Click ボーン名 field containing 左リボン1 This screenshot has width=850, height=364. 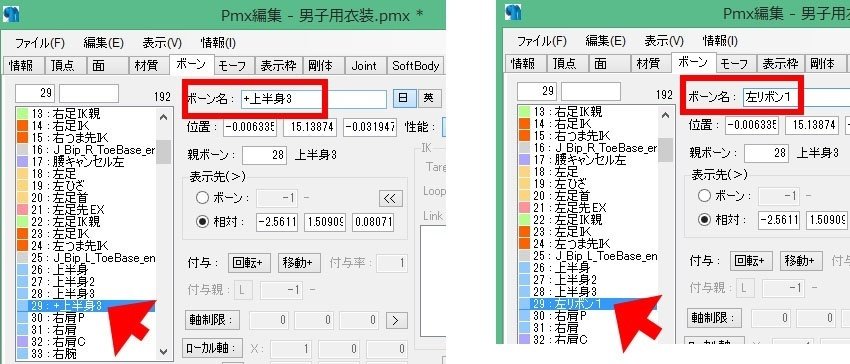click(796, 97)
